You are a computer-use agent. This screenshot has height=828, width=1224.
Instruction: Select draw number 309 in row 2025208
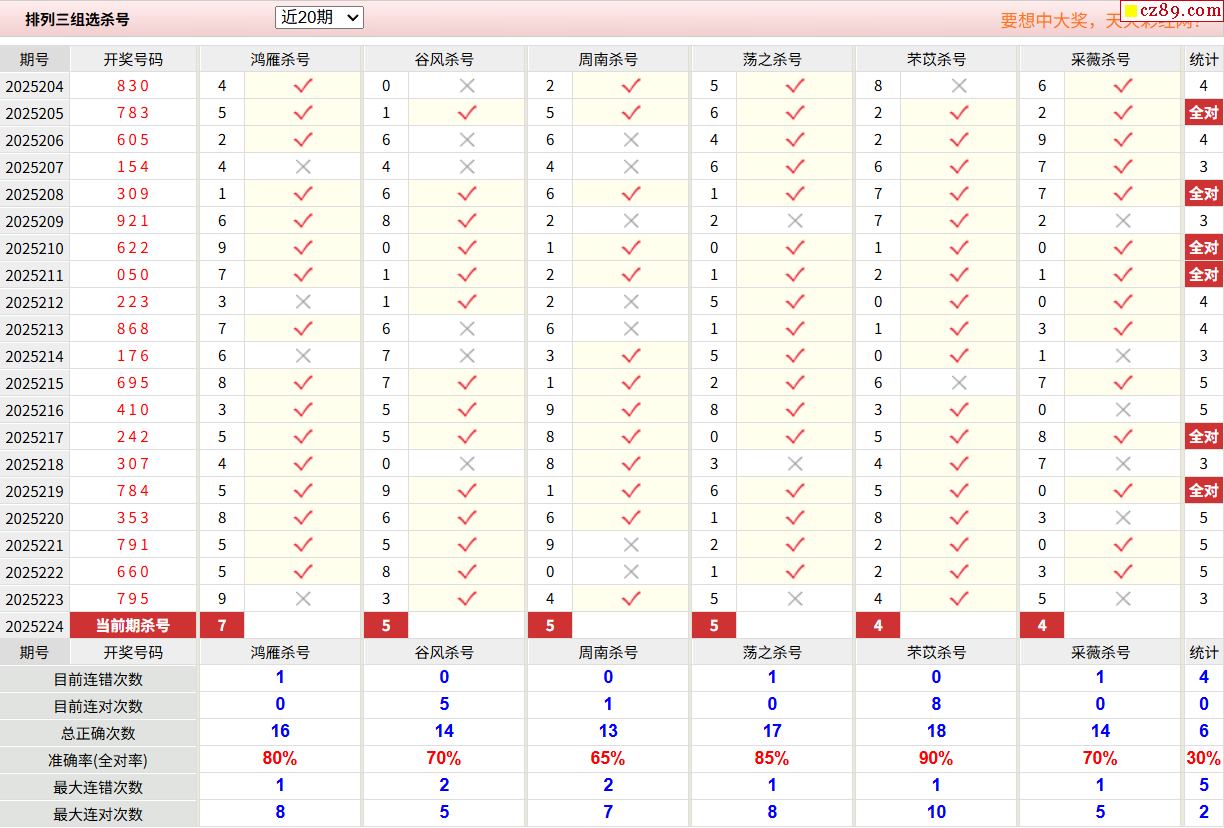coord(133,194)
